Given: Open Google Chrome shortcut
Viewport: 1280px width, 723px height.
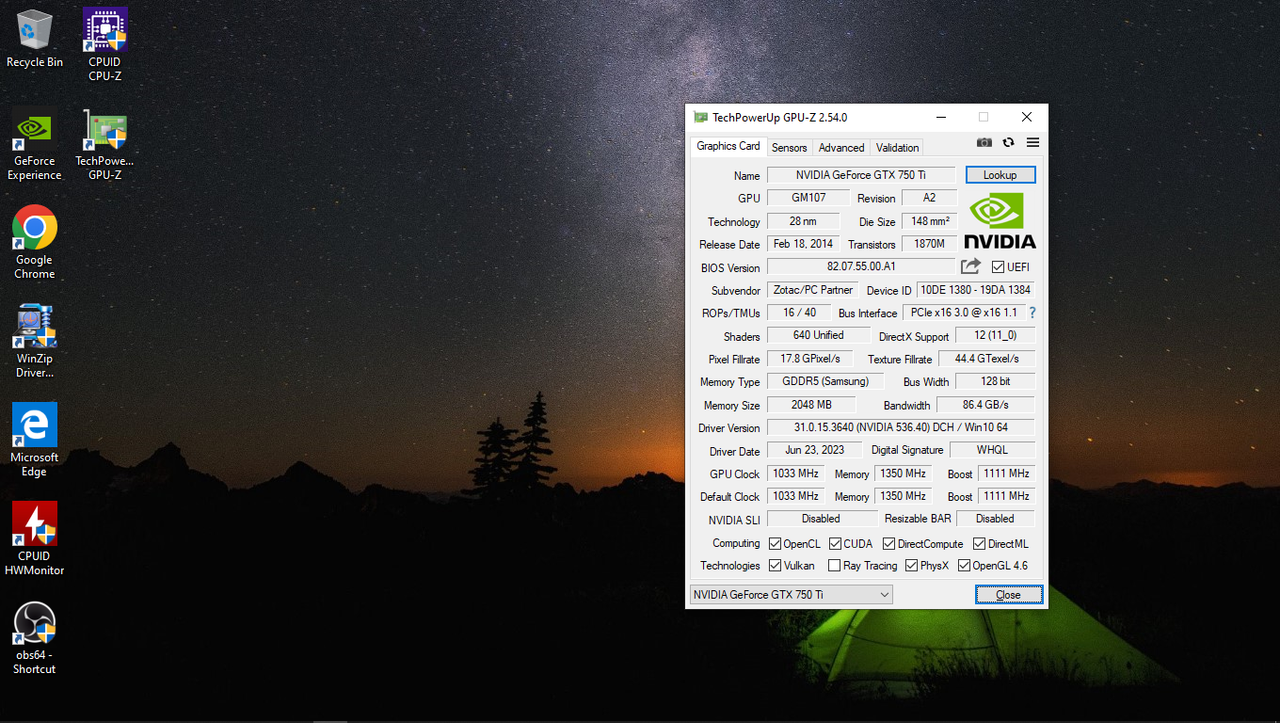Looking at the screenshot, I should (x=34, y=243).
